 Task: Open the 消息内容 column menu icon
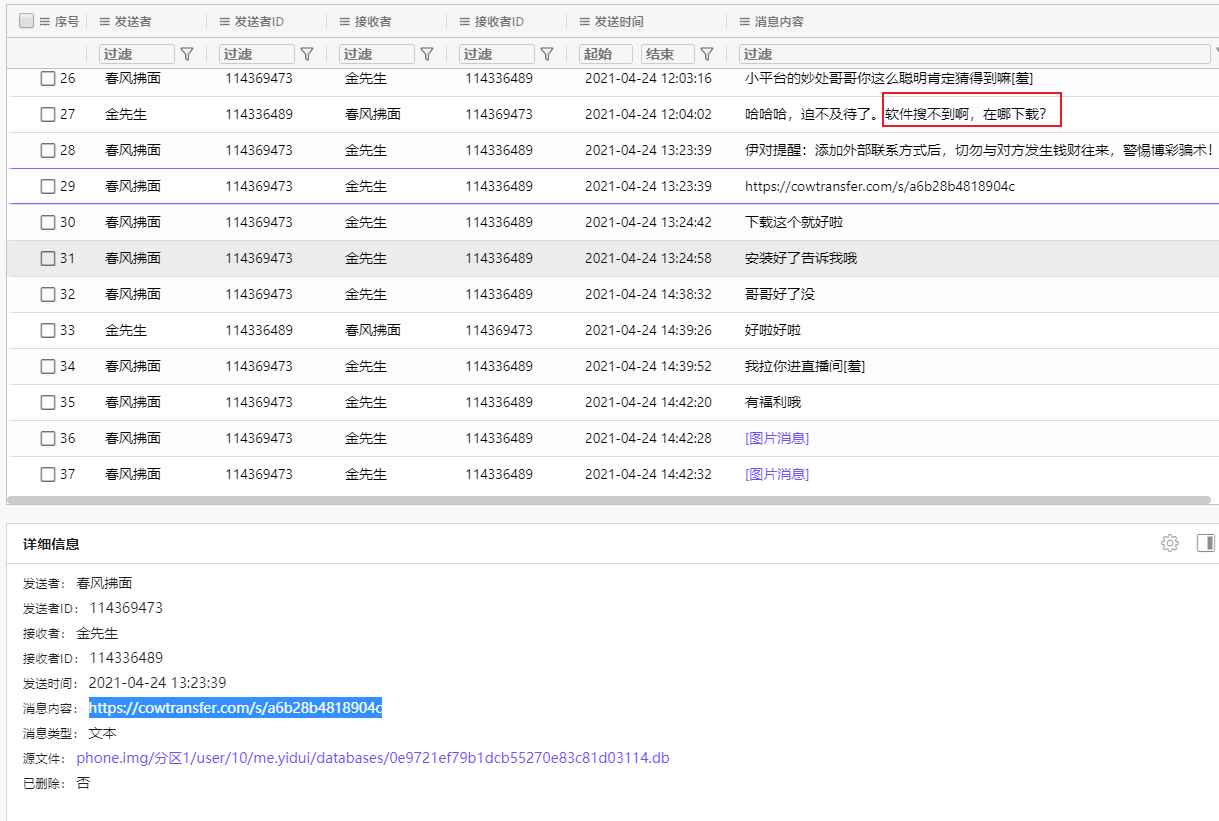745,21
